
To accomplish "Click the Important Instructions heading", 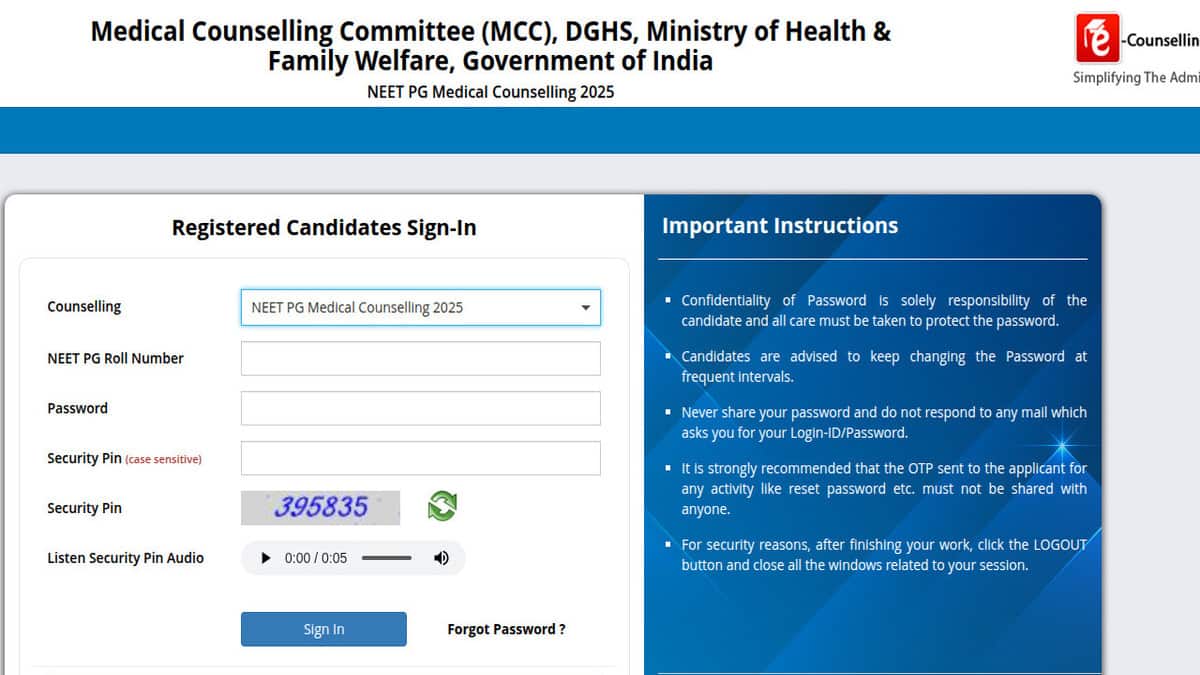I will 780,226.
